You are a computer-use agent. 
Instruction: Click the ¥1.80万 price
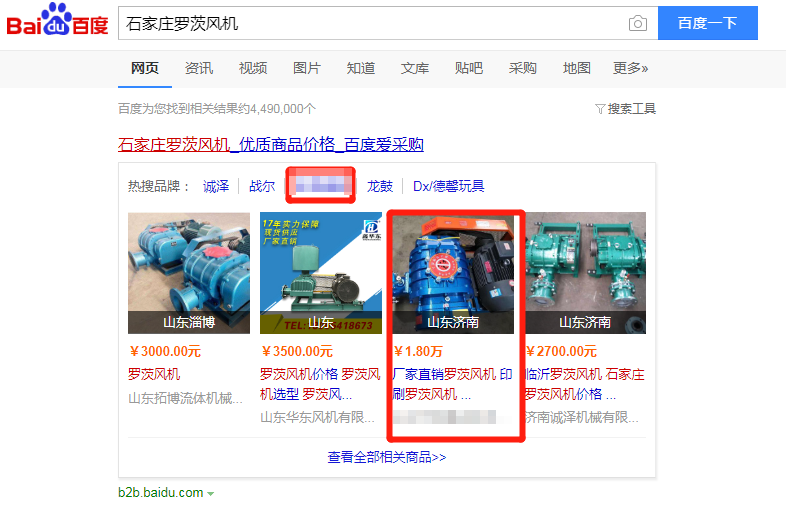click(418, 351)
